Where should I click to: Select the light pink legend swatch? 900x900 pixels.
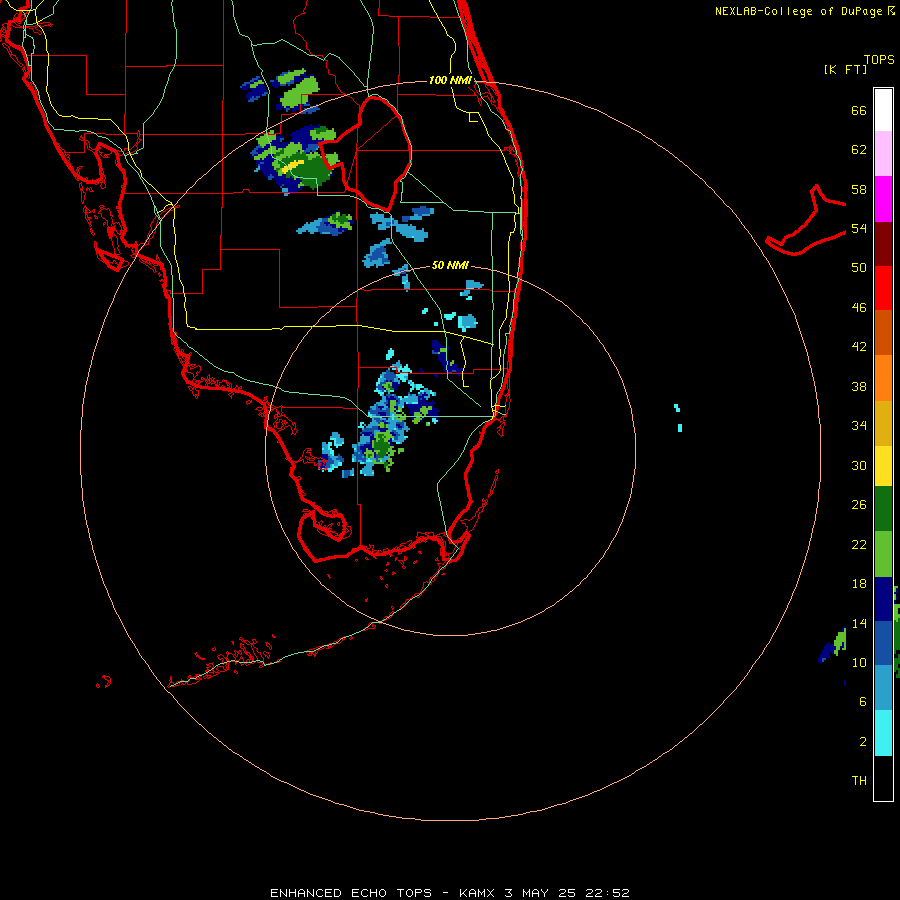[883, 153]
